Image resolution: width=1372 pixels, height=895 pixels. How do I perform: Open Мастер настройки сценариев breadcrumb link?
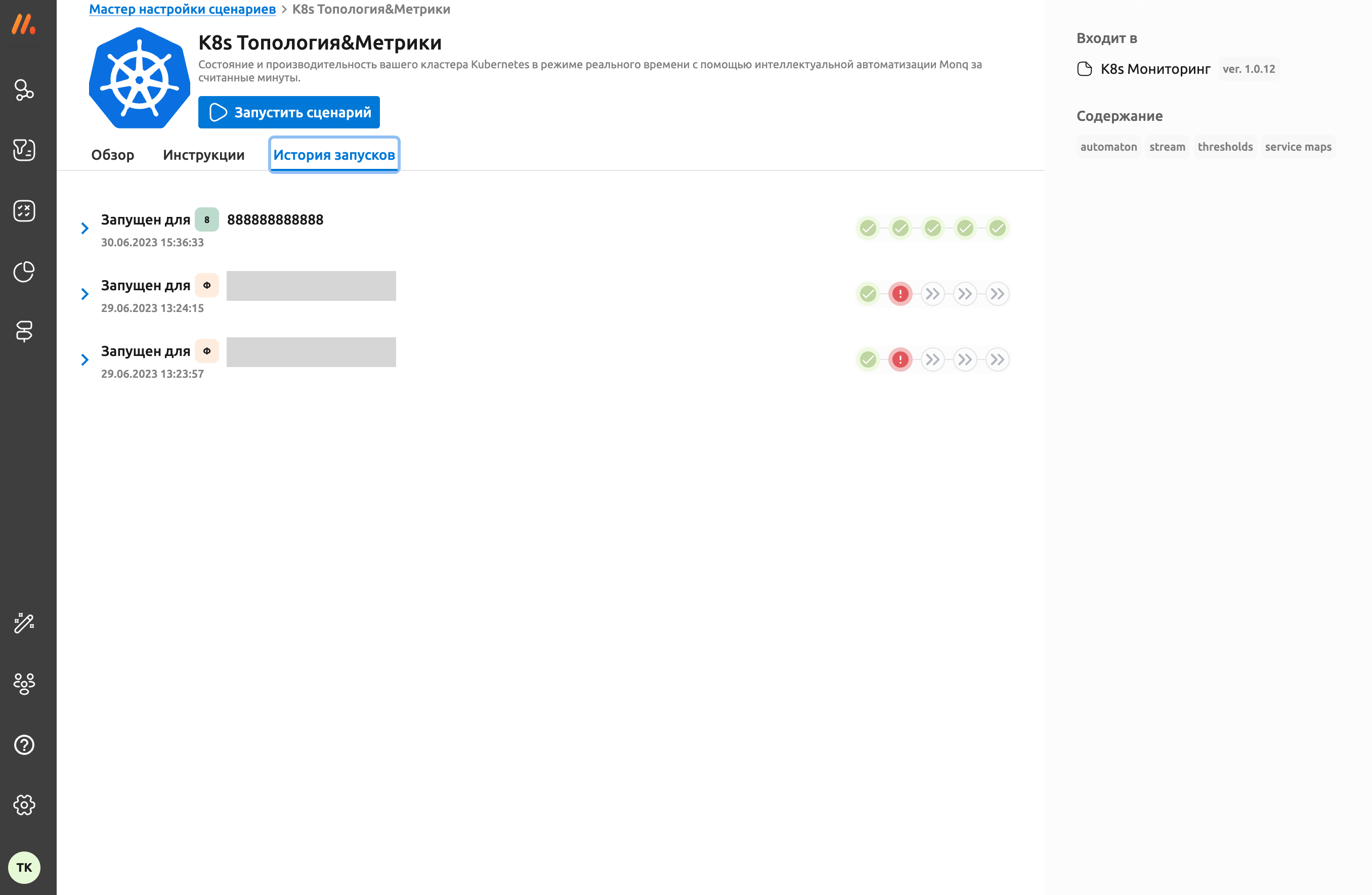coord(182,9)
